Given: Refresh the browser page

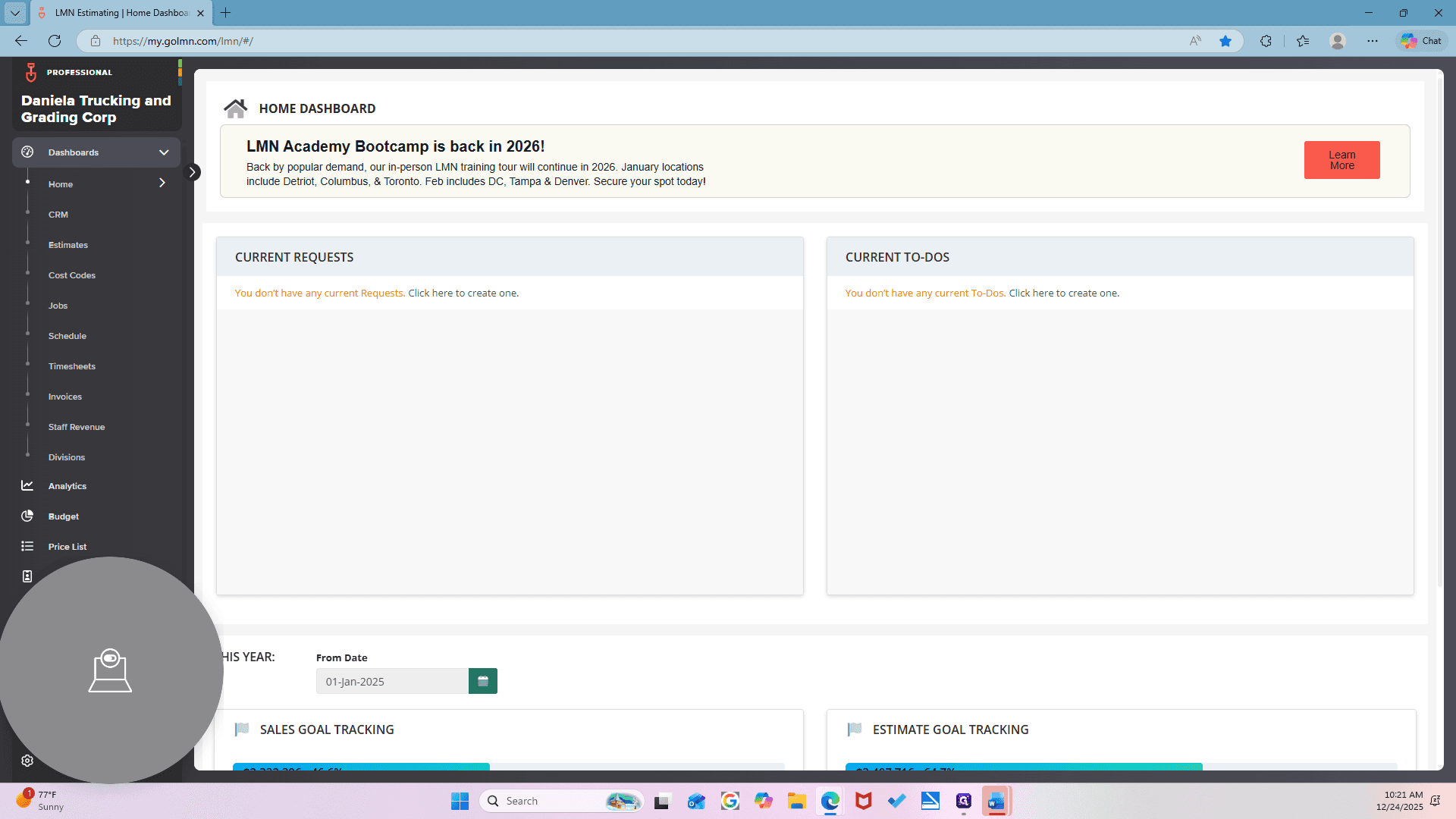Looking at the screenshot, I should pyautogui.click(x=55, y=41).
